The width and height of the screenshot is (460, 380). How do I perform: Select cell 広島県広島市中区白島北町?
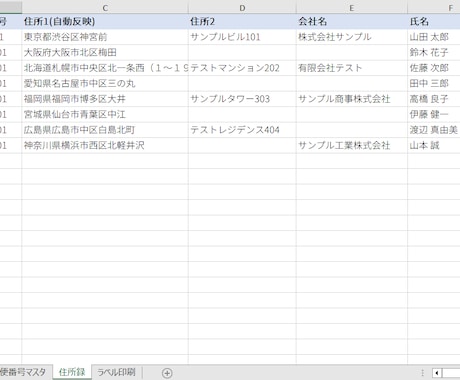(105, 130)
